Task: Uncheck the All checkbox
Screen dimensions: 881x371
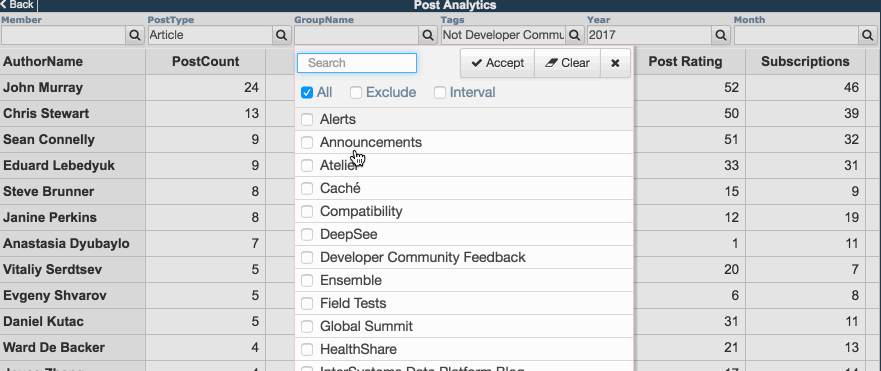Action: point(307,93)
